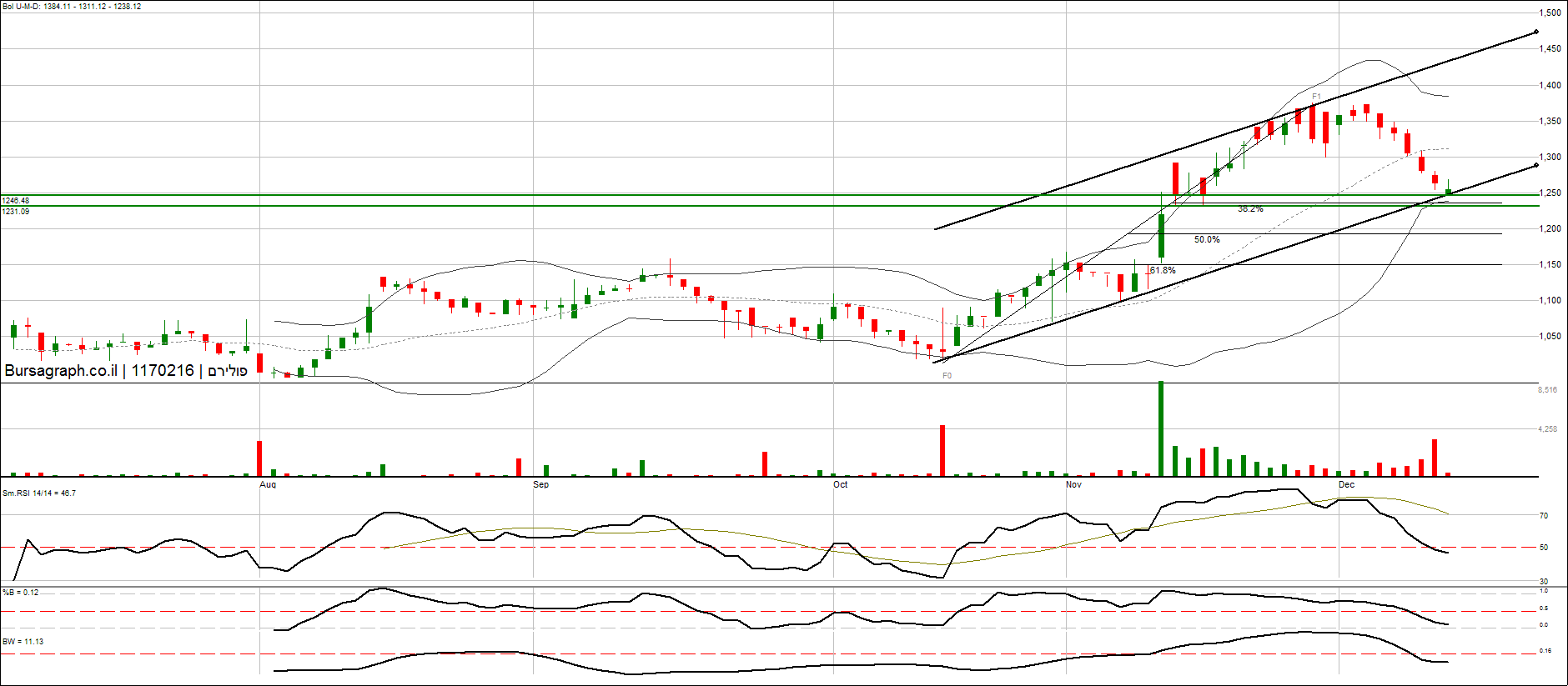
Task: Click the Bol U-M-D indicator label
Action: pyautogui.click(x=72, y=7)
